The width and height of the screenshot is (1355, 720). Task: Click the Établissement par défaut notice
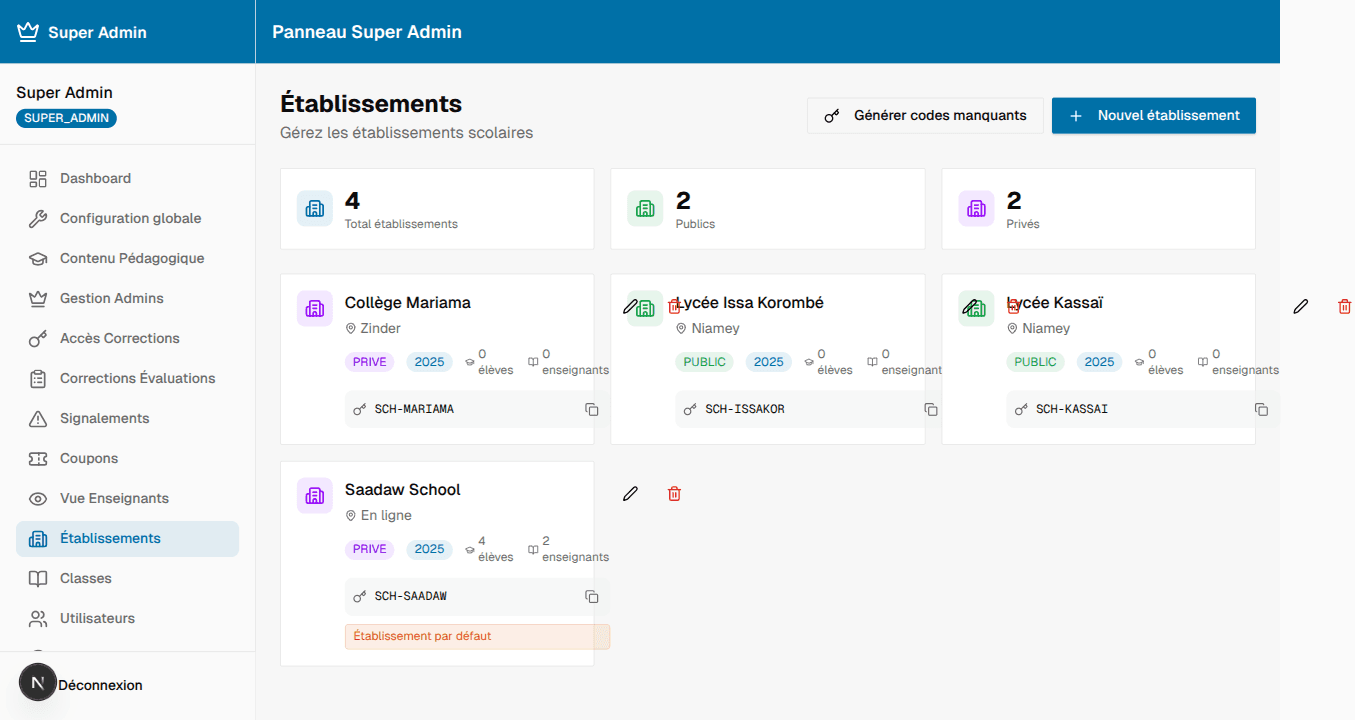(477, 637)
